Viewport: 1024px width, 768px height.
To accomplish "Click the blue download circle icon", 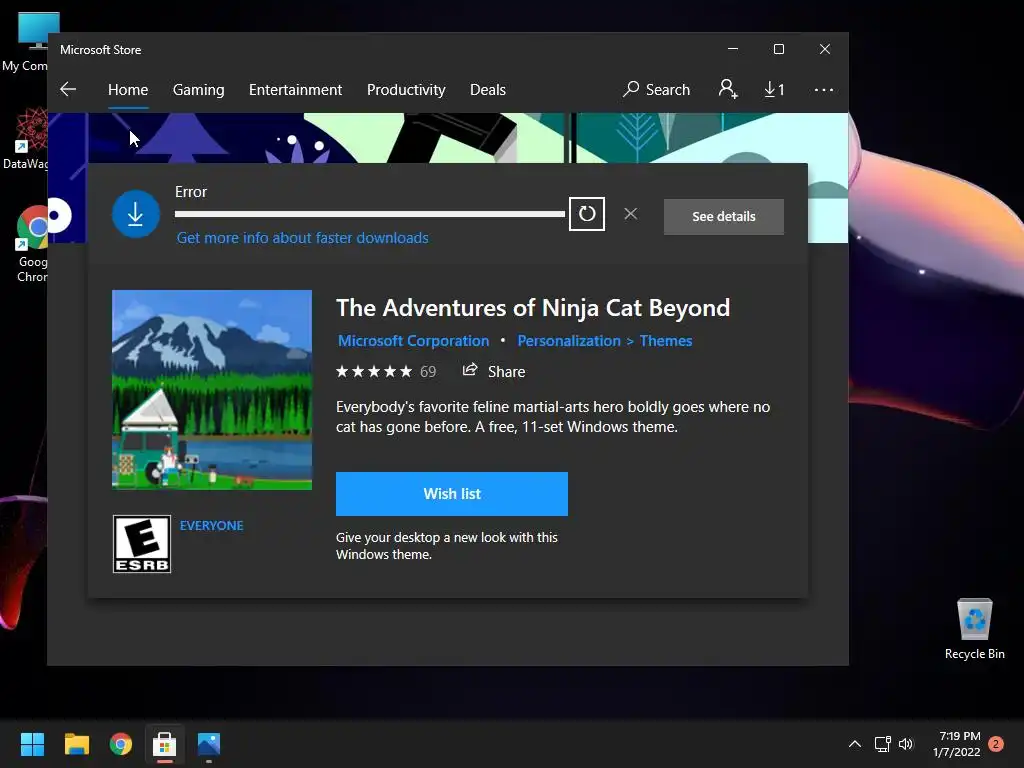I will pyautogui.click(x=136, y=214).
